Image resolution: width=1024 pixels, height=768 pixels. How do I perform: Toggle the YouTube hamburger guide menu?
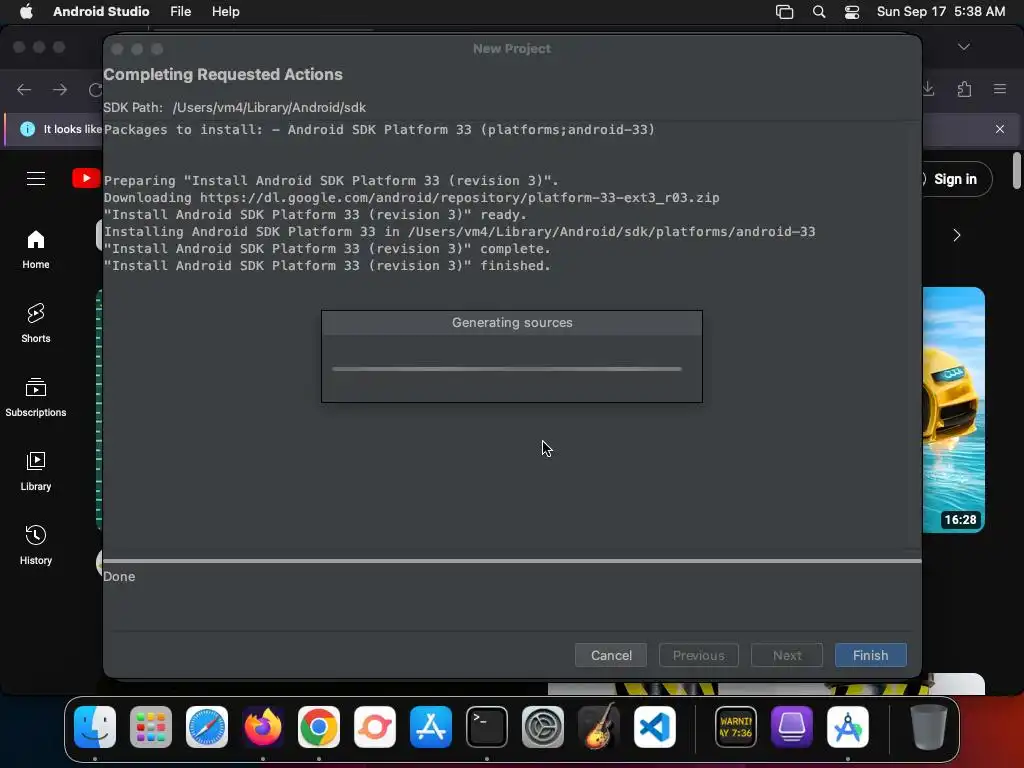coord(36,178)
